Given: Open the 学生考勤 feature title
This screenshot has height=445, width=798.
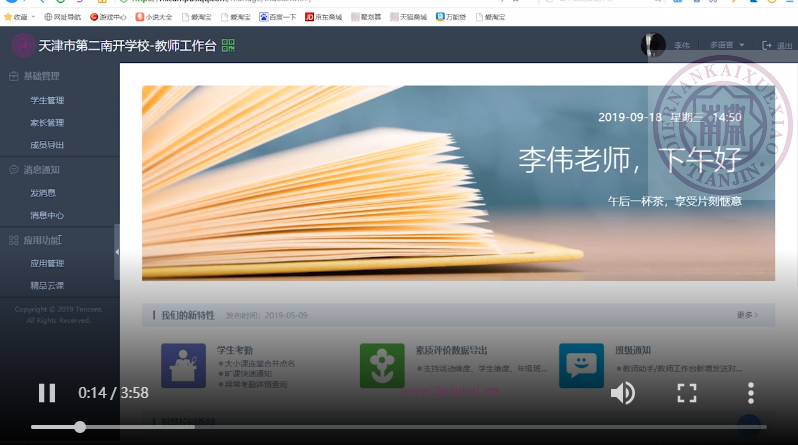Looking at the screenshot, I should pyautogui.click(x=235, y=350).
